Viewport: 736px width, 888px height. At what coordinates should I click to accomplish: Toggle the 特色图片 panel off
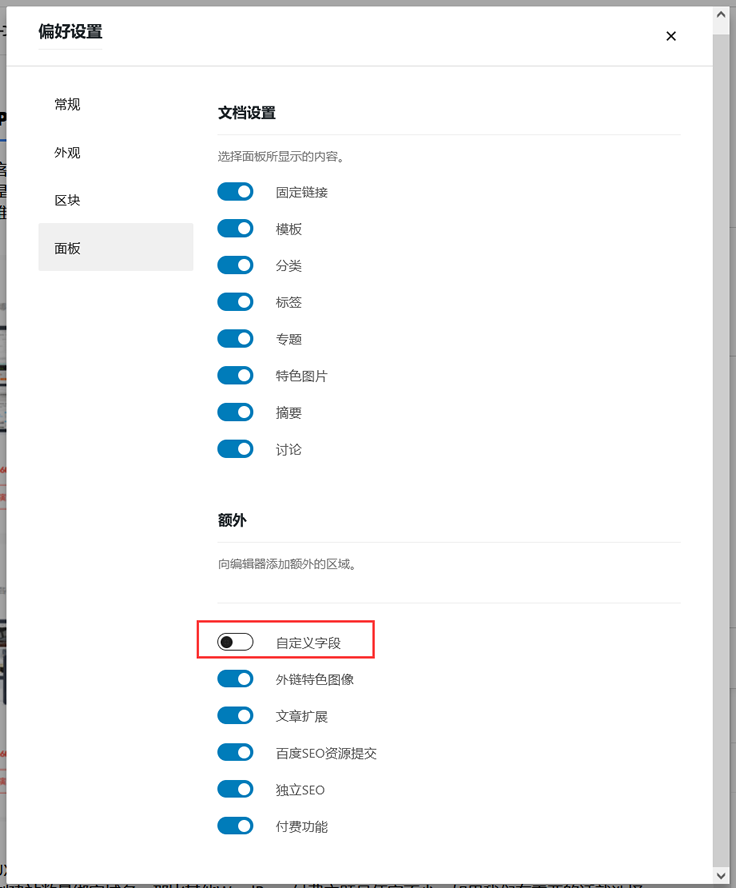click(x=235, y=375)
